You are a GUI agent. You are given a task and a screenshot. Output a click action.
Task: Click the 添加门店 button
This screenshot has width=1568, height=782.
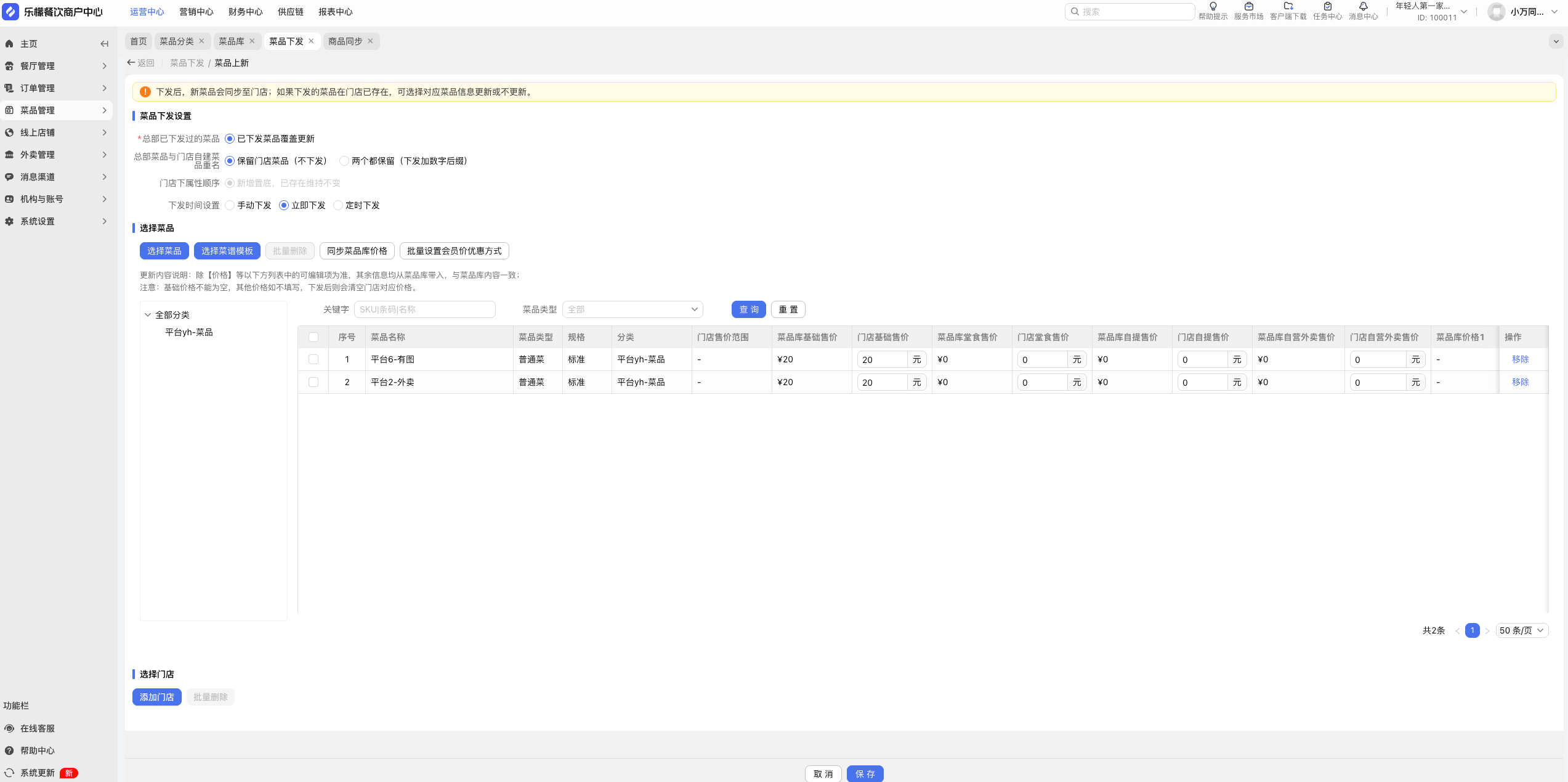[156, 697]
